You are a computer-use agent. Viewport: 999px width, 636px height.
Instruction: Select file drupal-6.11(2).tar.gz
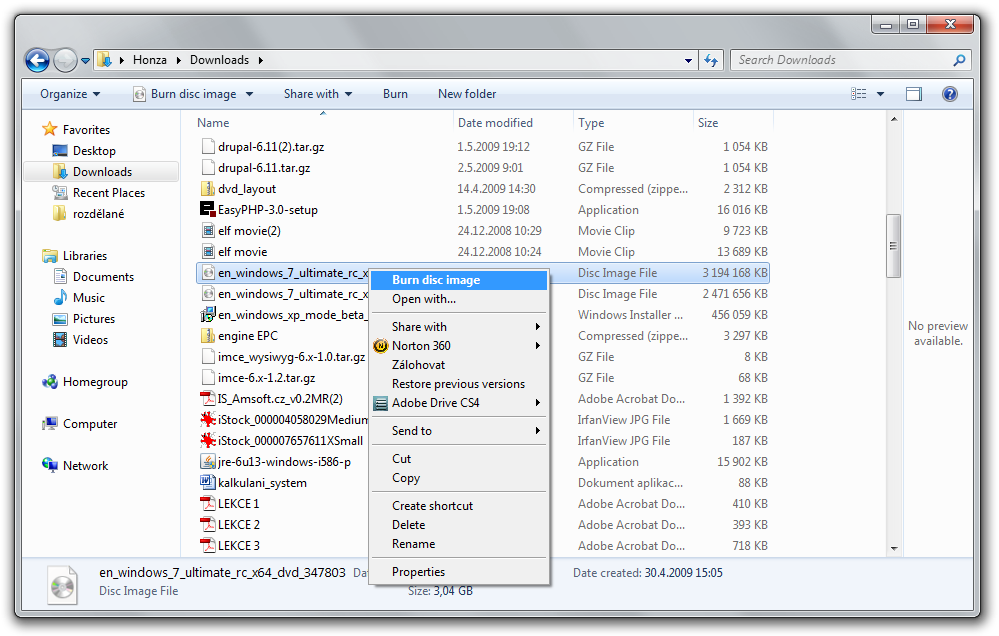(x=271, y=147)
